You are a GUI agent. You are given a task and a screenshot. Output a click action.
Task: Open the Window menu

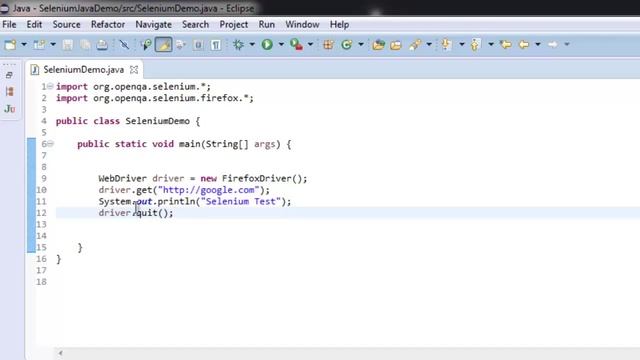point(302,24)
